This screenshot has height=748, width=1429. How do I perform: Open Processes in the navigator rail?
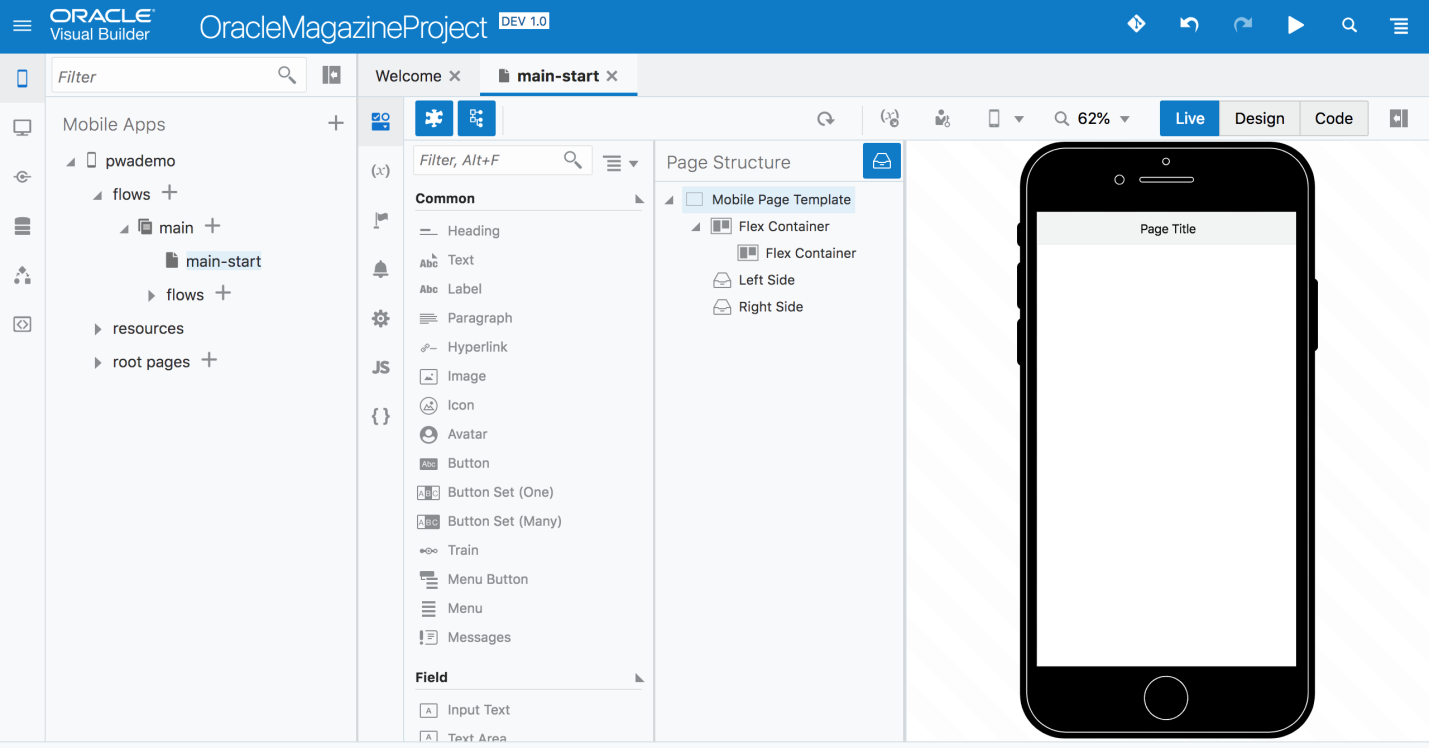tap(22, 275)
